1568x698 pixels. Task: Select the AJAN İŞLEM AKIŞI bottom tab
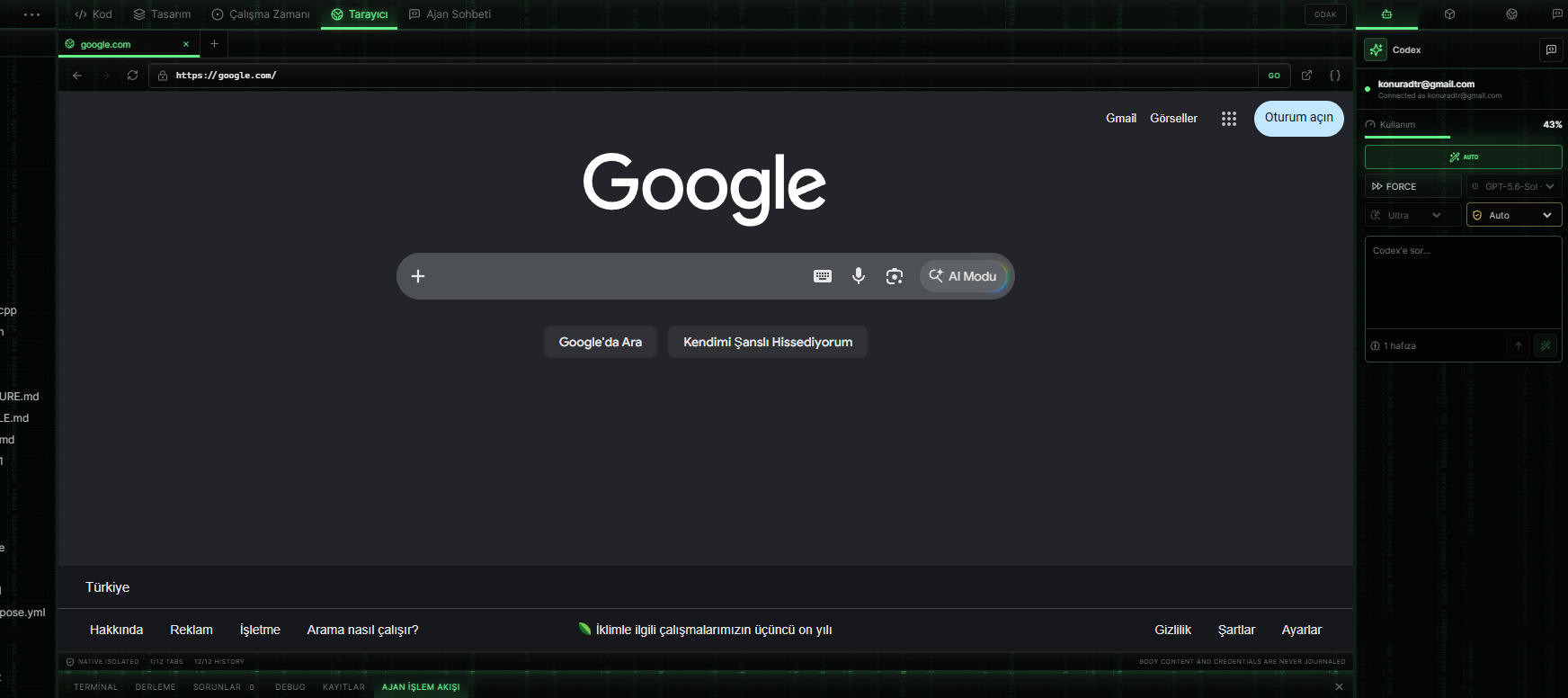[421, 686]
